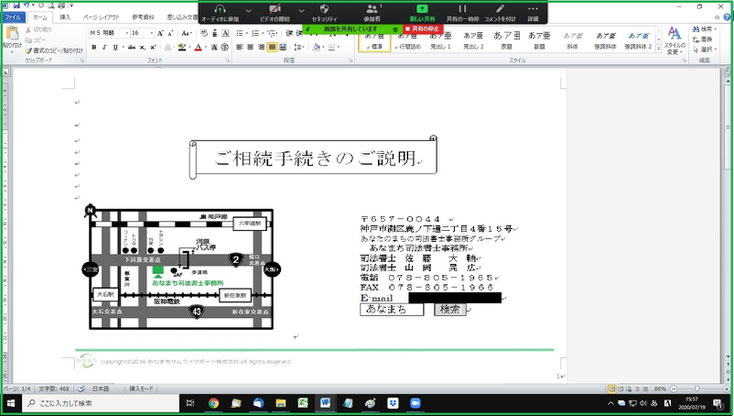Click the Multilevel List icon
734x416 pixels.
272,33
